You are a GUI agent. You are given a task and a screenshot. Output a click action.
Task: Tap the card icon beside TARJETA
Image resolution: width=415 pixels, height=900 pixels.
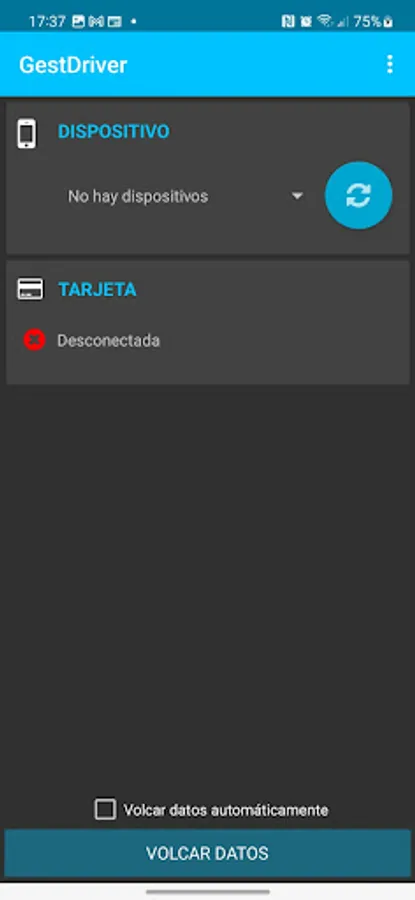coord(30,289)
